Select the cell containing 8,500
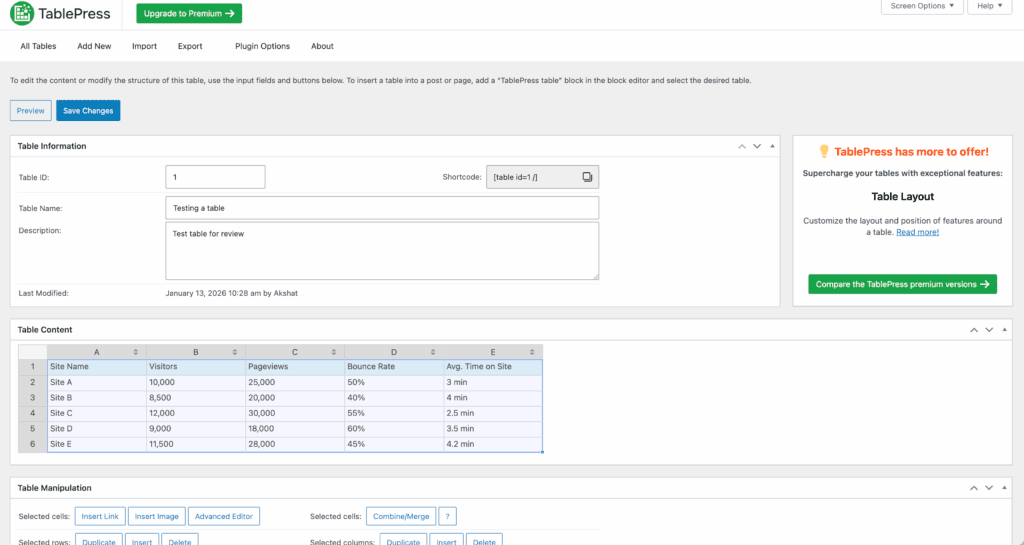The height and width of the screenshot is (545, 1024). click(196, 397)
